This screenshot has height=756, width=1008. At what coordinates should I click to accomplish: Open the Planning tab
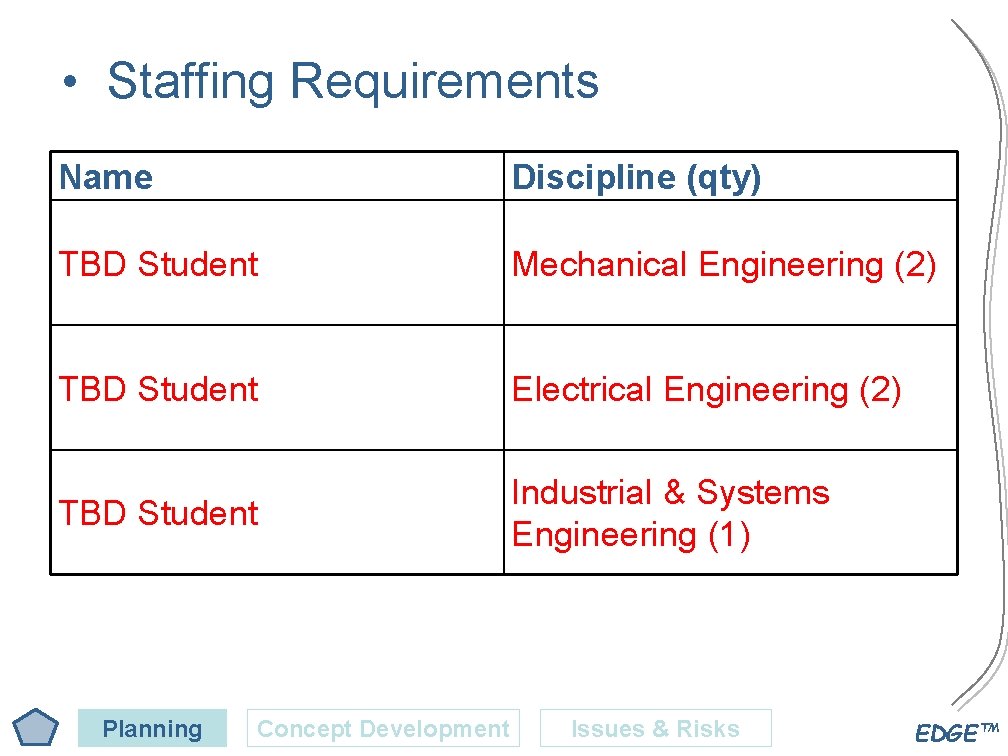[152, 728]
